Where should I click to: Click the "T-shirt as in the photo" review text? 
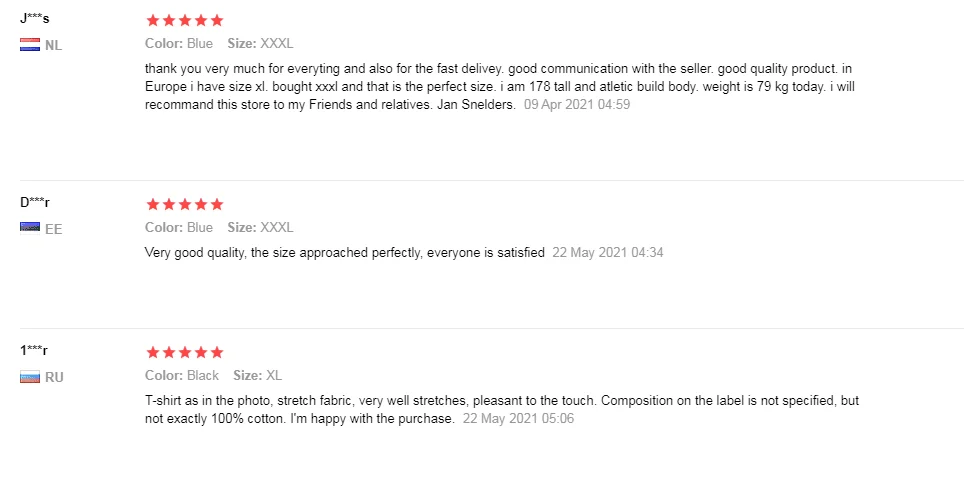(x=500, y=401)
